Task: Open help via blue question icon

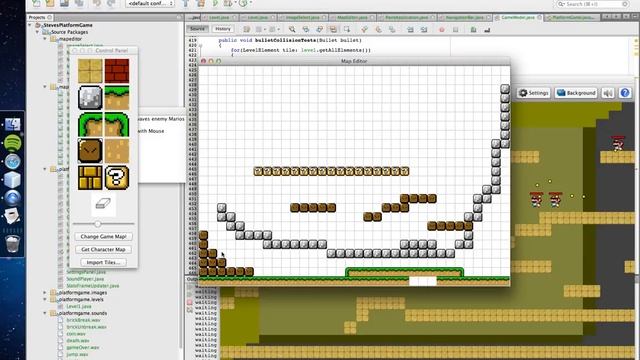Action: click(x=624, y=93)
